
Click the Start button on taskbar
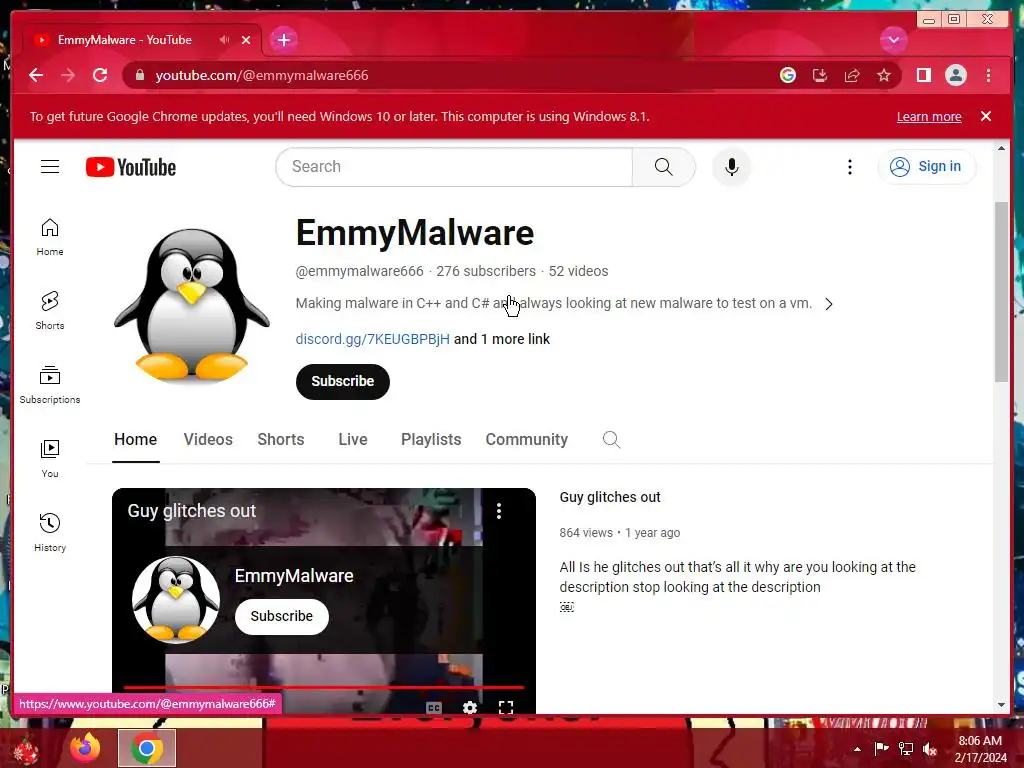(x=25, y=749)
